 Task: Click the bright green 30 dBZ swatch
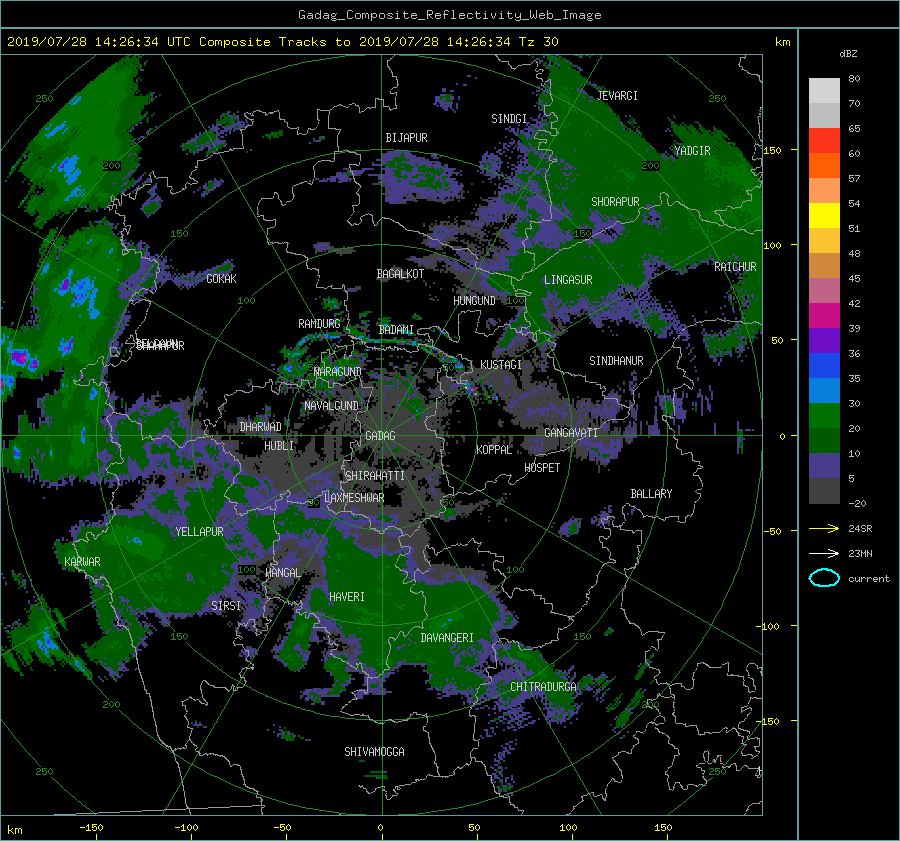[x=824, y=415]
